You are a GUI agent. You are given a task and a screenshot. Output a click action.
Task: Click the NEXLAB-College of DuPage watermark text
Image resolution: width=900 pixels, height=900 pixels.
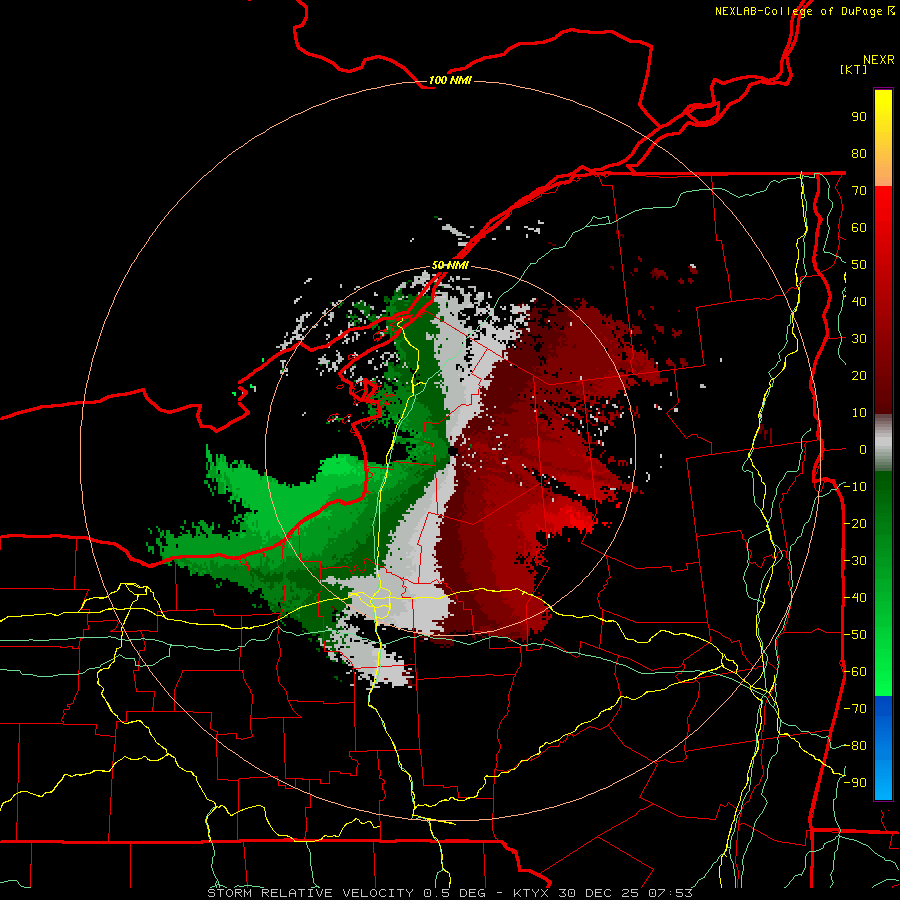[804, 11]
